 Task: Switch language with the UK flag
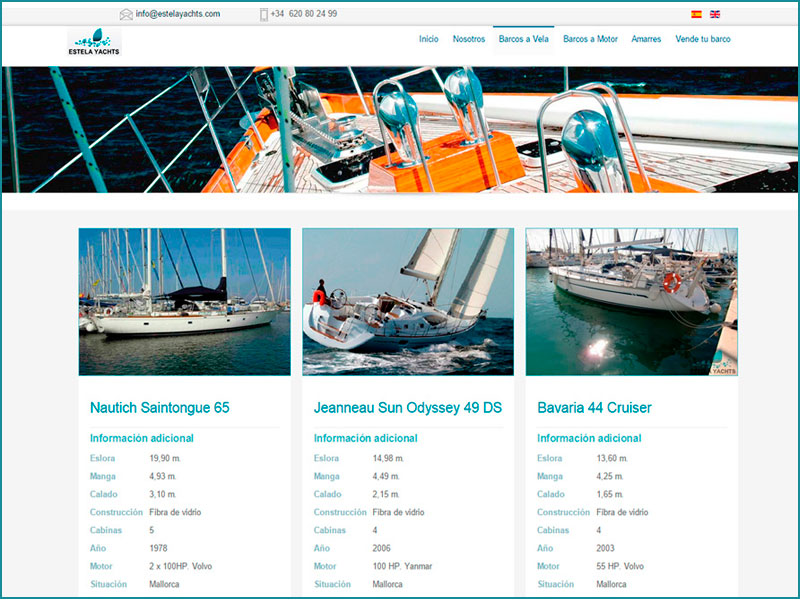(715, 14)
